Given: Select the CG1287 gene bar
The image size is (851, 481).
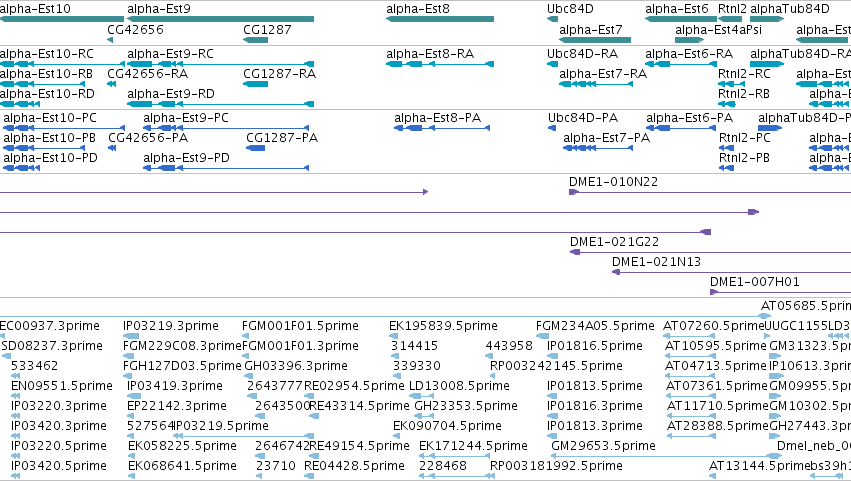Looking at the screenshot, I should pyautogui.click(x=255, y=40).
